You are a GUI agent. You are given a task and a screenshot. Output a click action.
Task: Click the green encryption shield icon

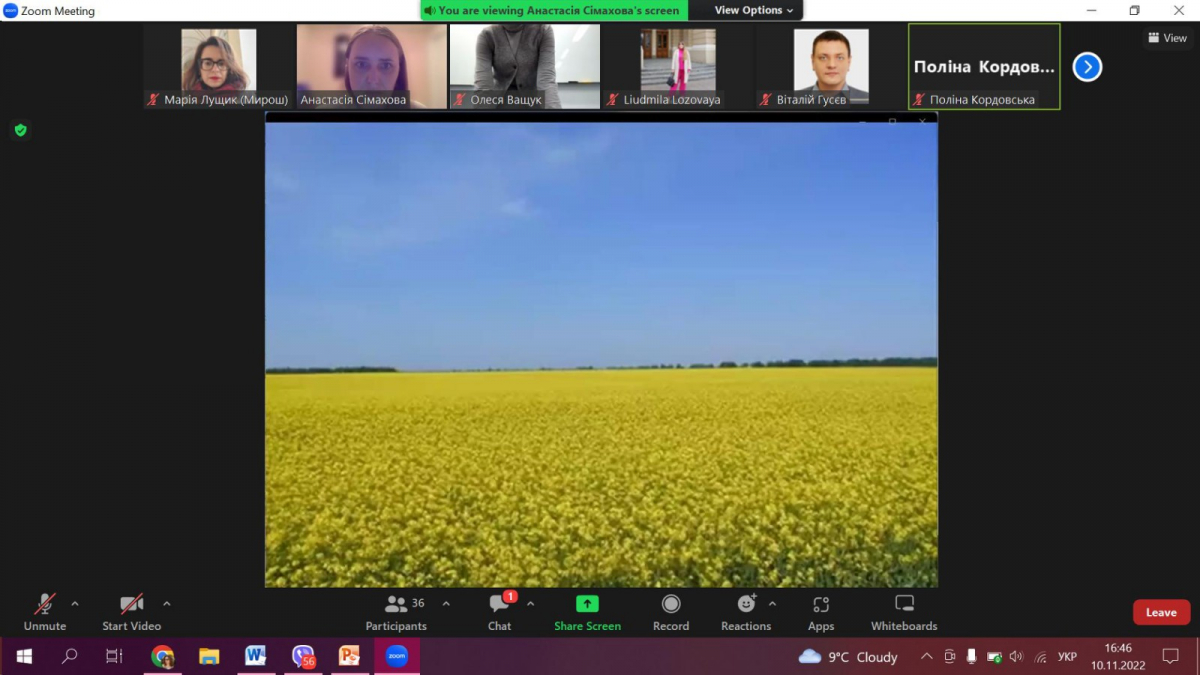coord(20,130)
